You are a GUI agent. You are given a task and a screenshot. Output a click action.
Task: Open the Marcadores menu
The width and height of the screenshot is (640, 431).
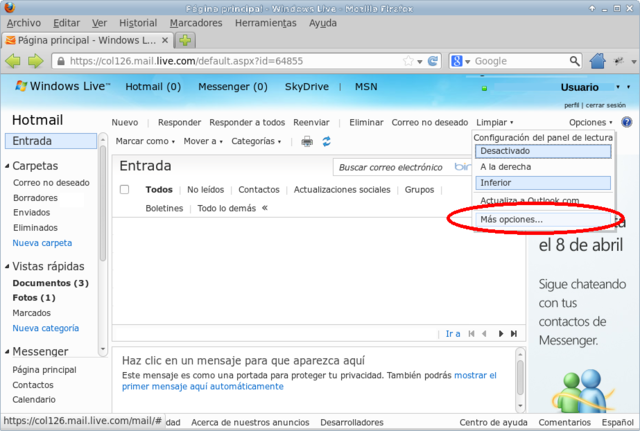click(x=196, y=23)
